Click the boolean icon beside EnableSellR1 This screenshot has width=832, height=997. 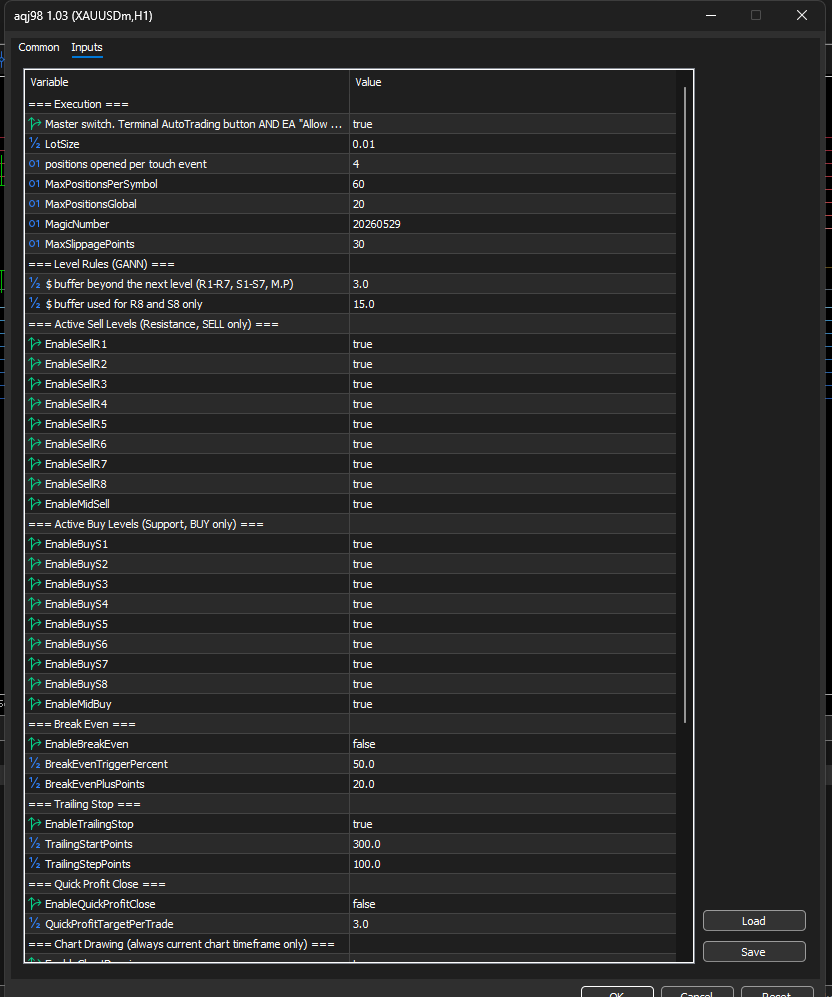coord(34,343)
